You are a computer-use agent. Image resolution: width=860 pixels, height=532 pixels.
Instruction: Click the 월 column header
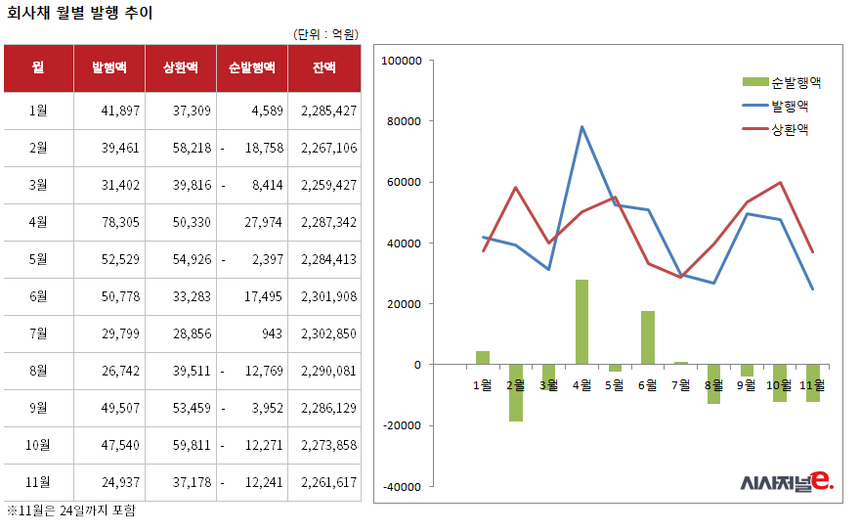coord(38,68)
